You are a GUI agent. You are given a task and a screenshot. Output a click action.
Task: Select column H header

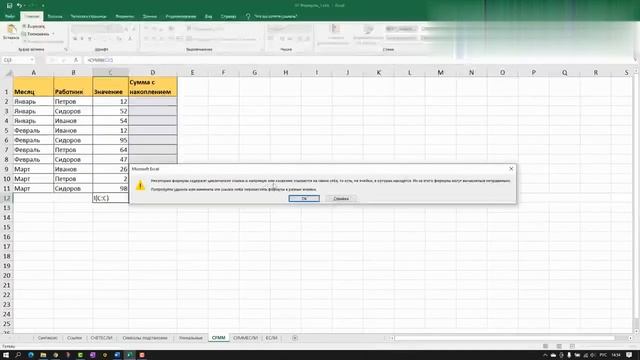click(286, 72)
